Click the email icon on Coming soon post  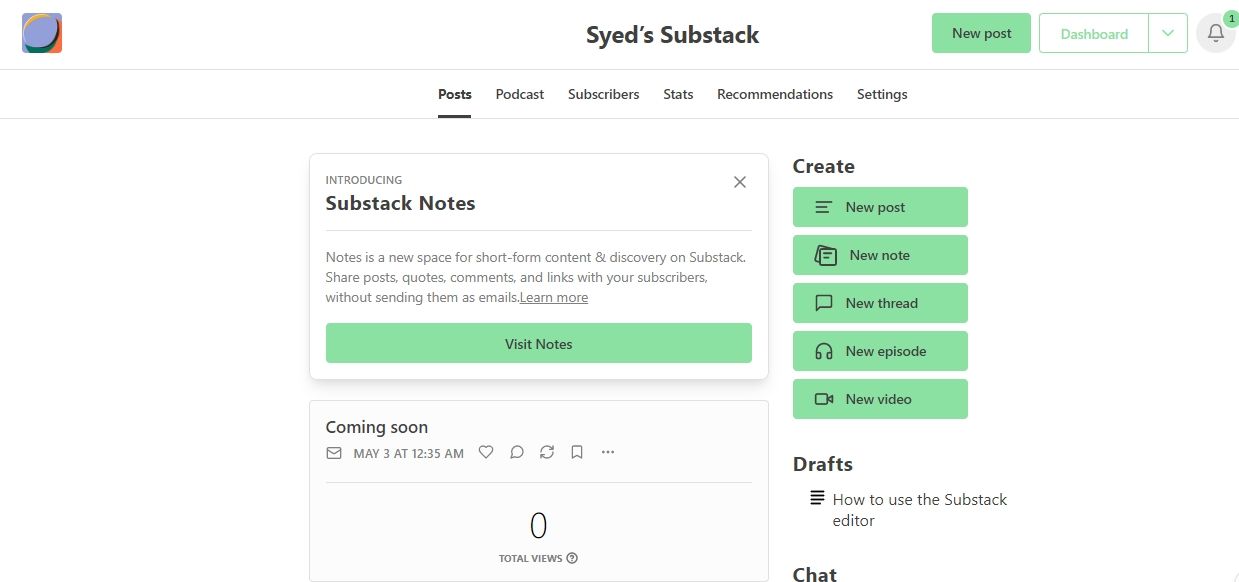(334, 452)
